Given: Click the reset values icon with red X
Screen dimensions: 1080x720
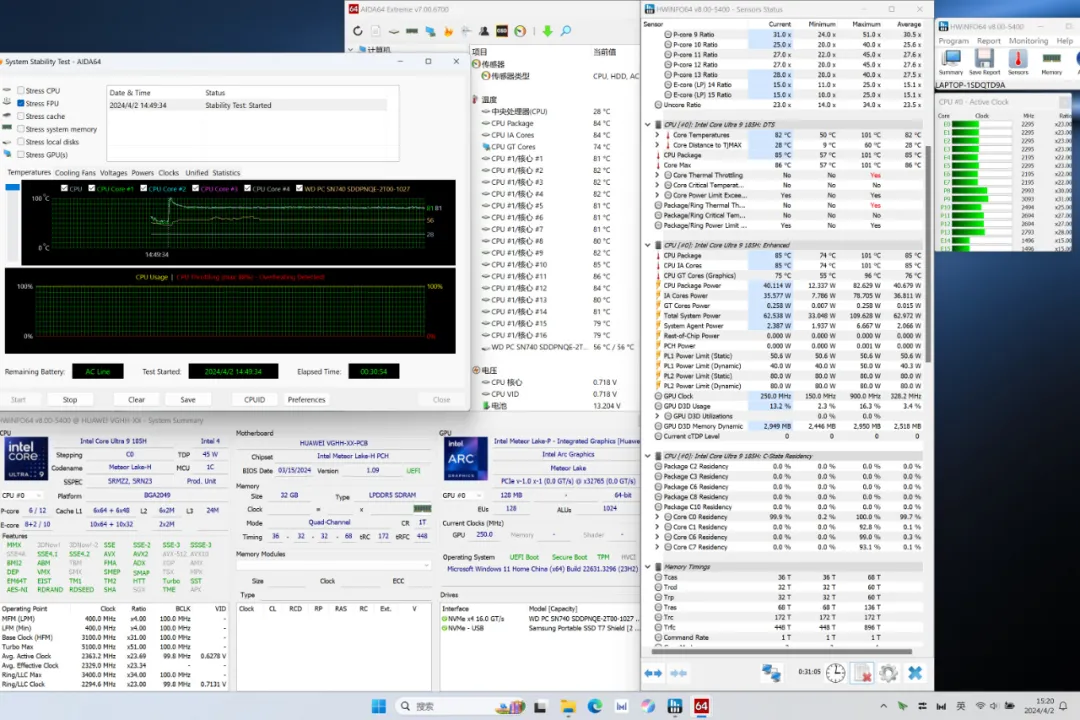Looking at the screenshot, I should [x=862, y=673].
